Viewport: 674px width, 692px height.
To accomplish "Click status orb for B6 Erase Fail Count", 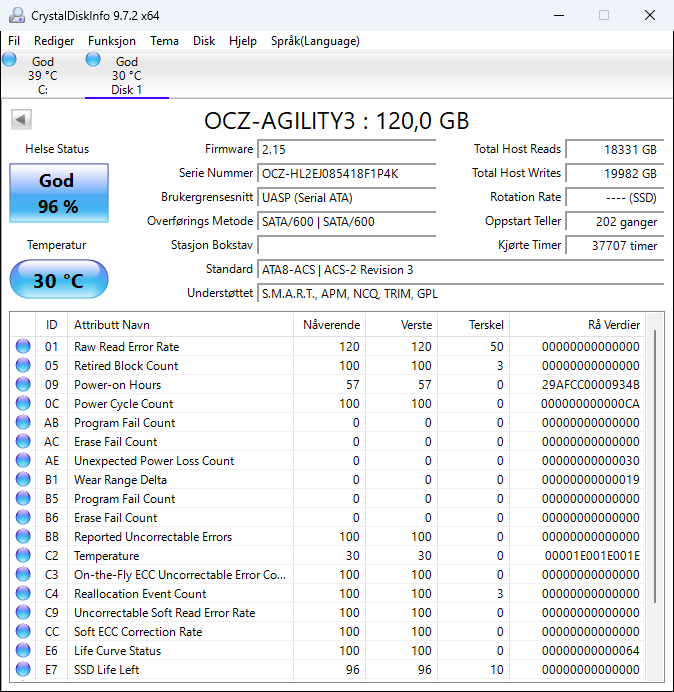I will 23,517.
